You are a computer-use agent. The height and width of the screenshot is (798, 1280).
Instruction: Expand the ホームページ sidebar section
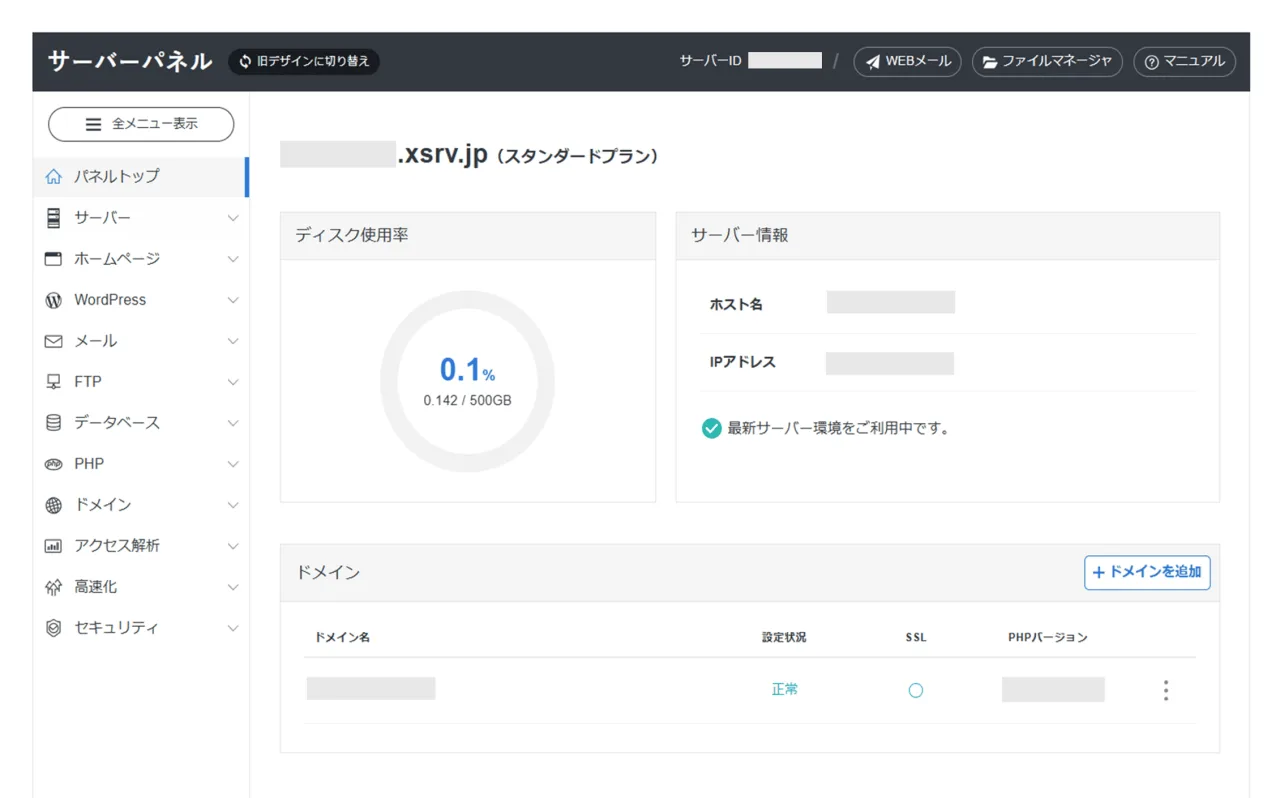(x=233, y=258)
